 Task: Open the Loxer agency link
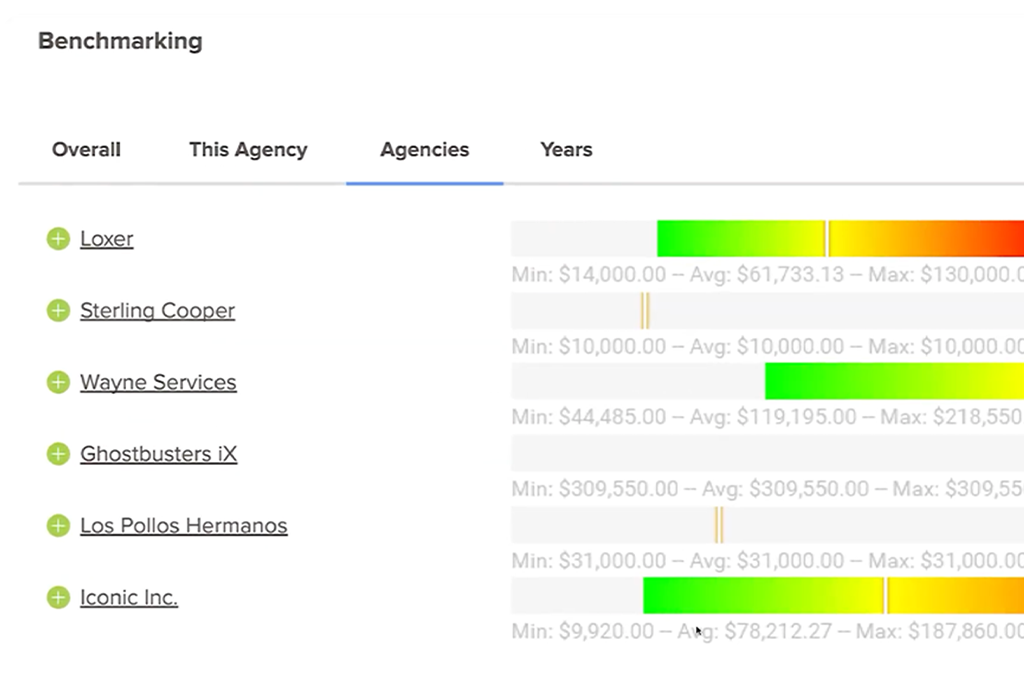tap(106, 239)
